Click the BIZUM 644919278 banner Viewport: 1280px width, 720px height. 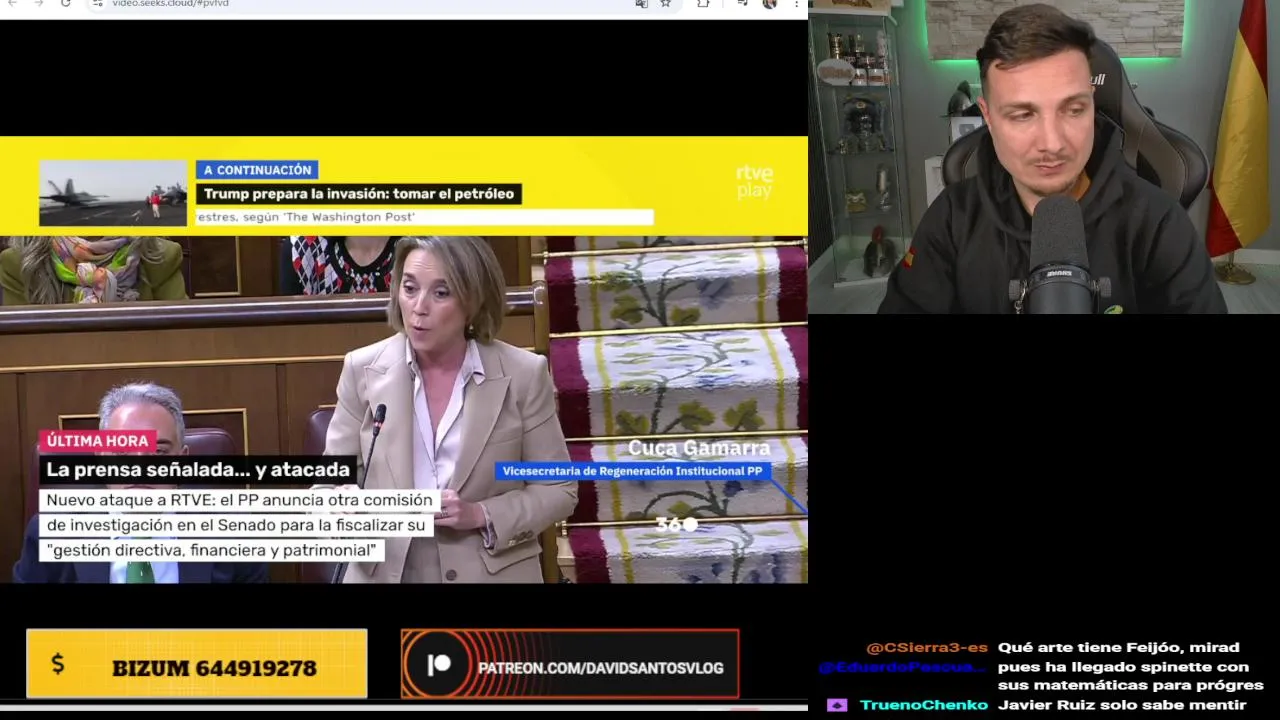tap(197, 664)
